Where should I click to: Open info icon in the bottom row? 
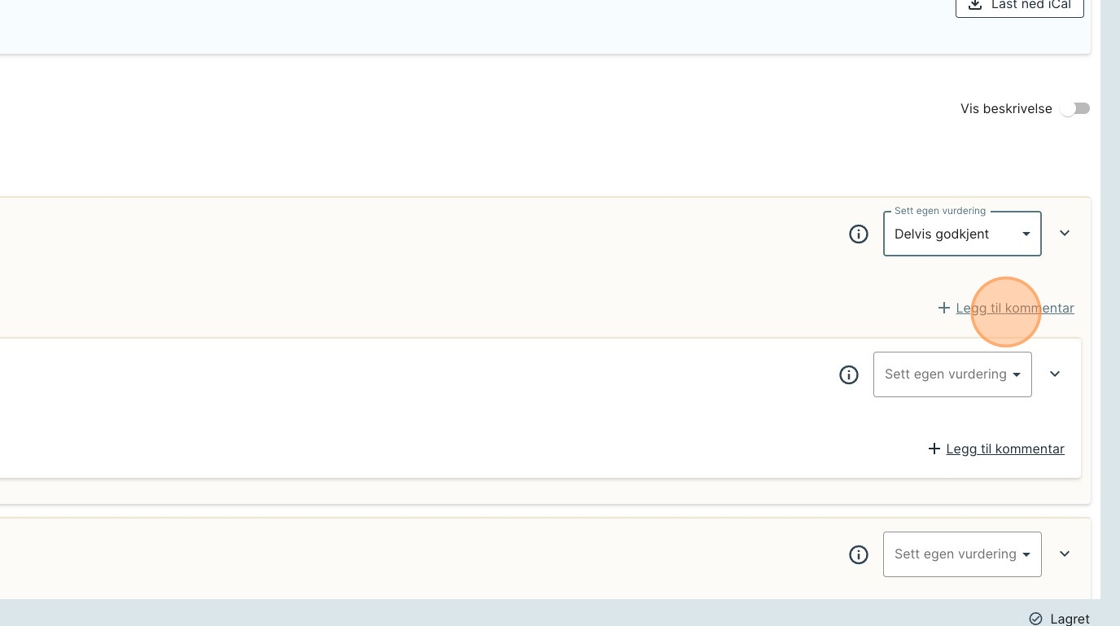point(858,555)
